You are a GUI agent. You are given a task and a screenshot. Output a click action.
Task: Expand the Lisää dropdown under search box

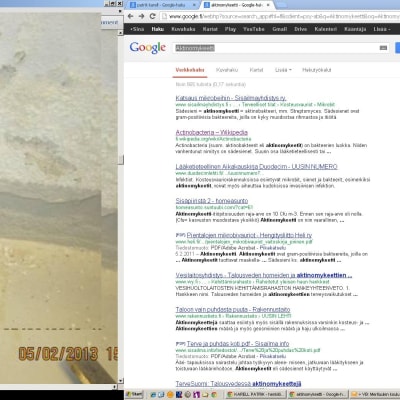tap(283, 70)
